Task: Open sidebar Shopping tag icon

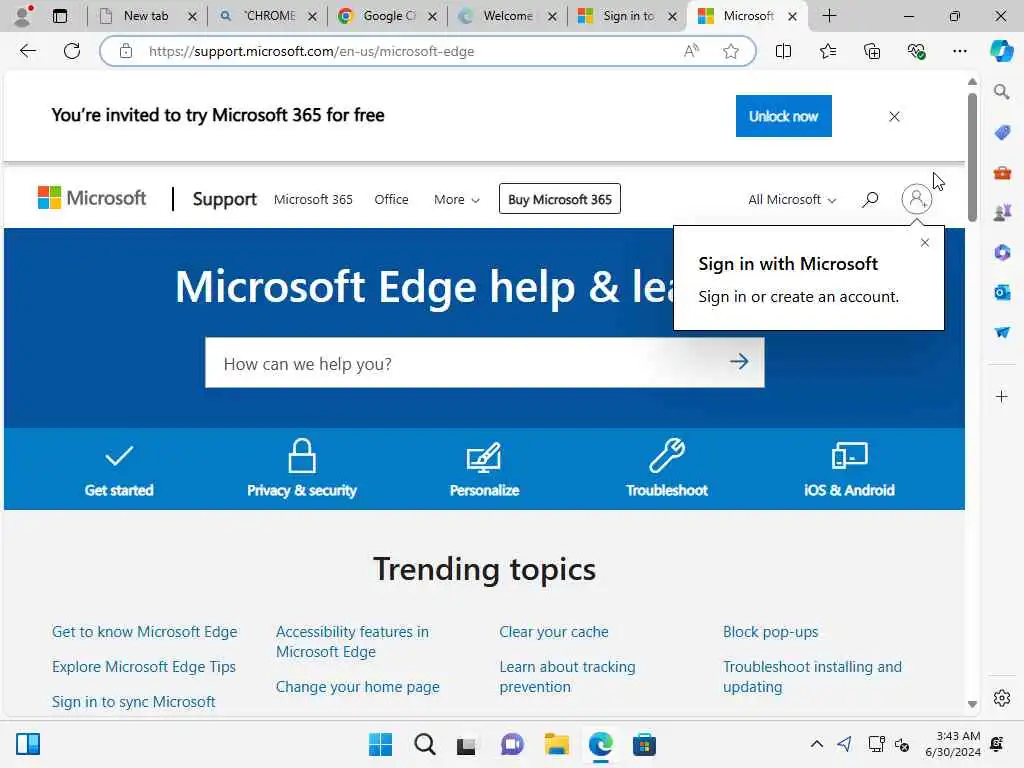Action: tap(1002, 133)
